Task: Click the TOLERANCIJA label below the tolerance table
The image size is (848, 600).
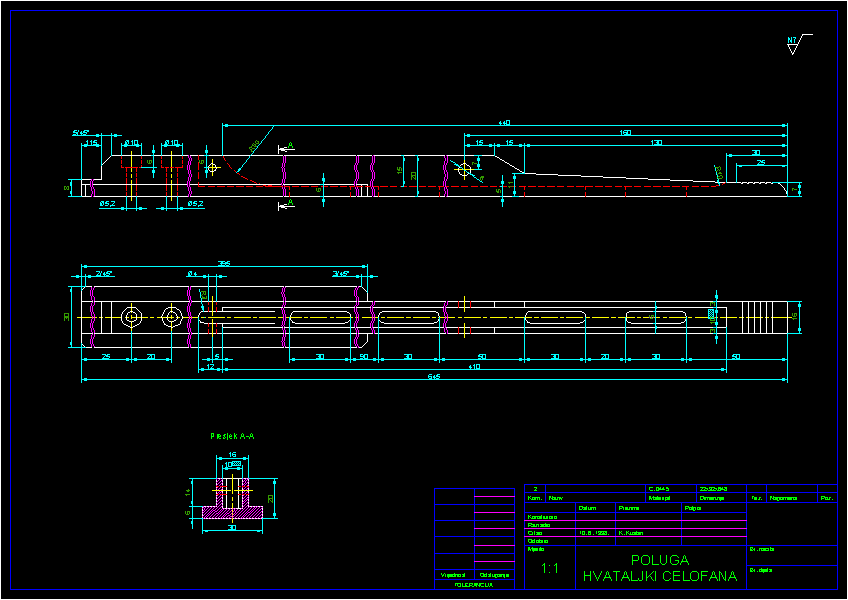Action: [x=473, y=587]
